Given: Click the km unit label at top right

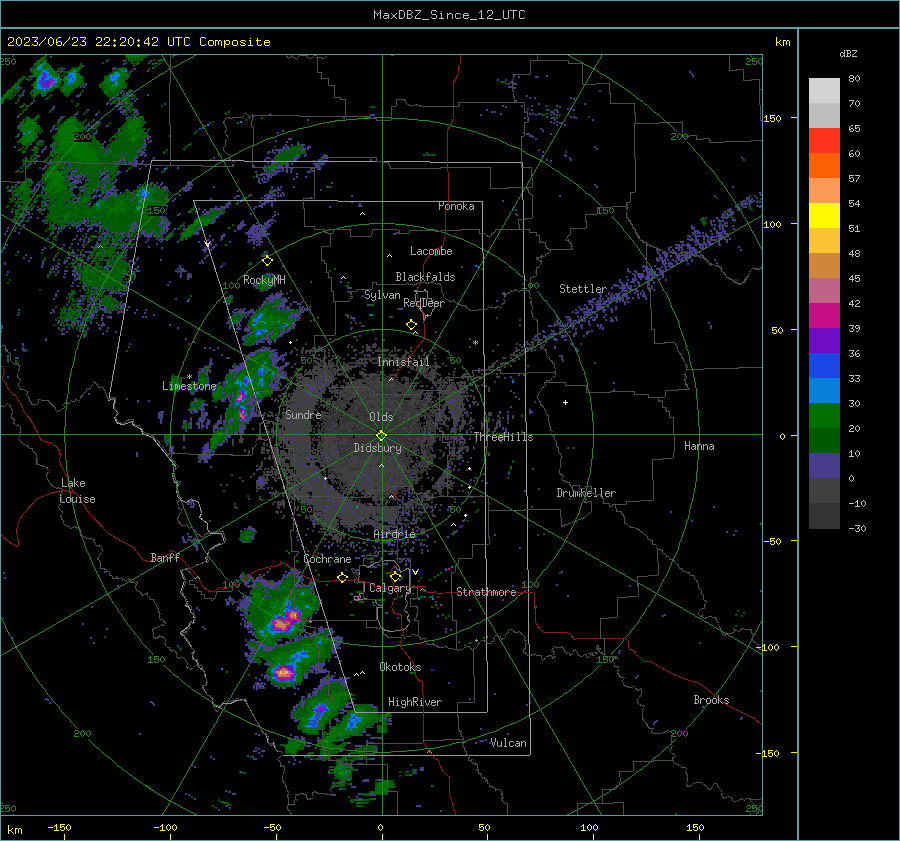Looking at the screenshot, I should [783, 42].
